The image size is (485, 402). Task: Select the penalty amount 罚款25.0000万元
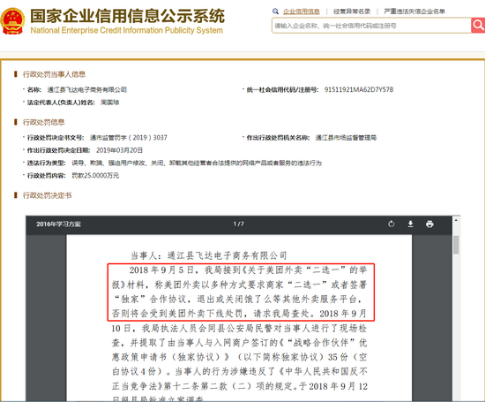tap(95, 176)
